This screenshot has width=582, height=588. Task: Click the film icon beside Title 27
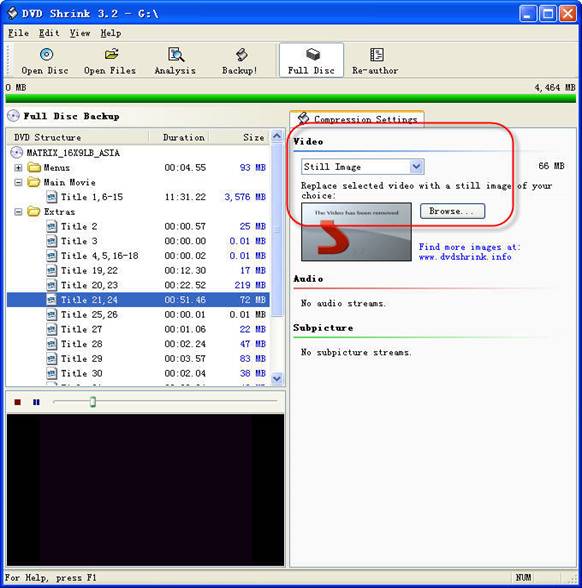tap(52, 329)
